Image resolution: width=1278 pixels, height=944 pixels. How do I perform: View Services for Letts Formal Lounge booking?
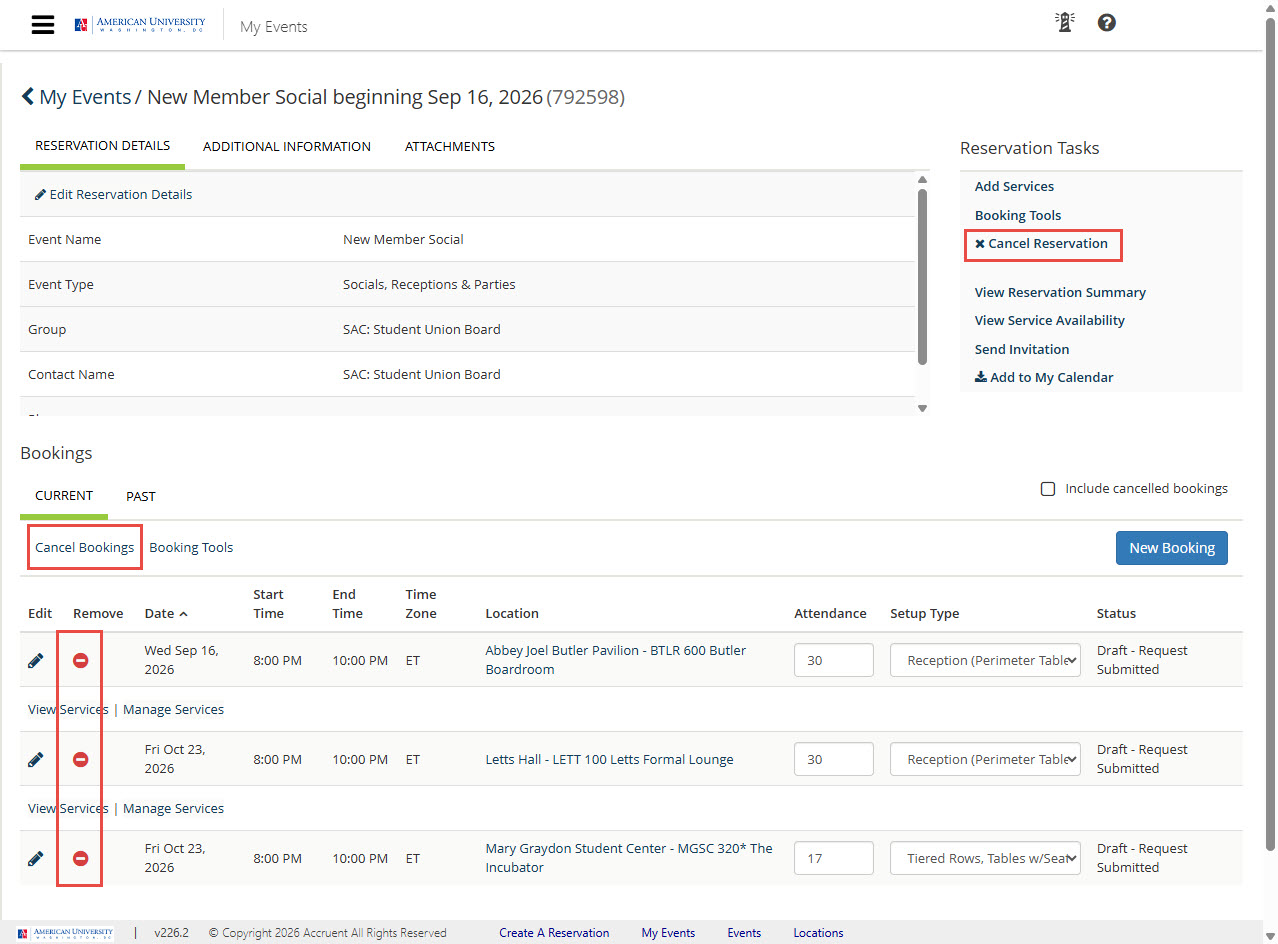(x=68, y=809)
